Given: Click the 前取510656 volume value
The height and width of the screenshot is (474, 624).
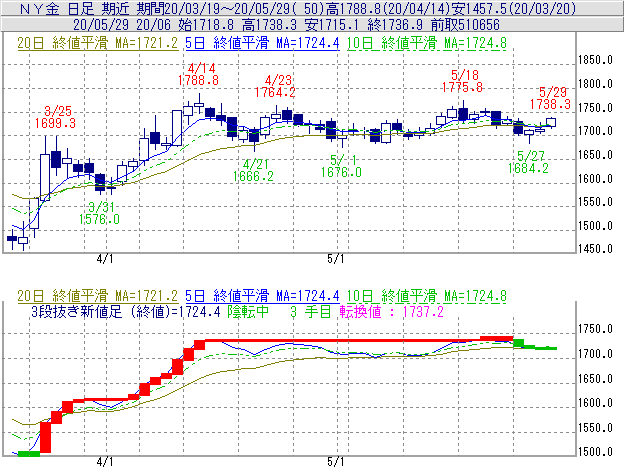Looking at the screenshot, I should click(465, 25).
